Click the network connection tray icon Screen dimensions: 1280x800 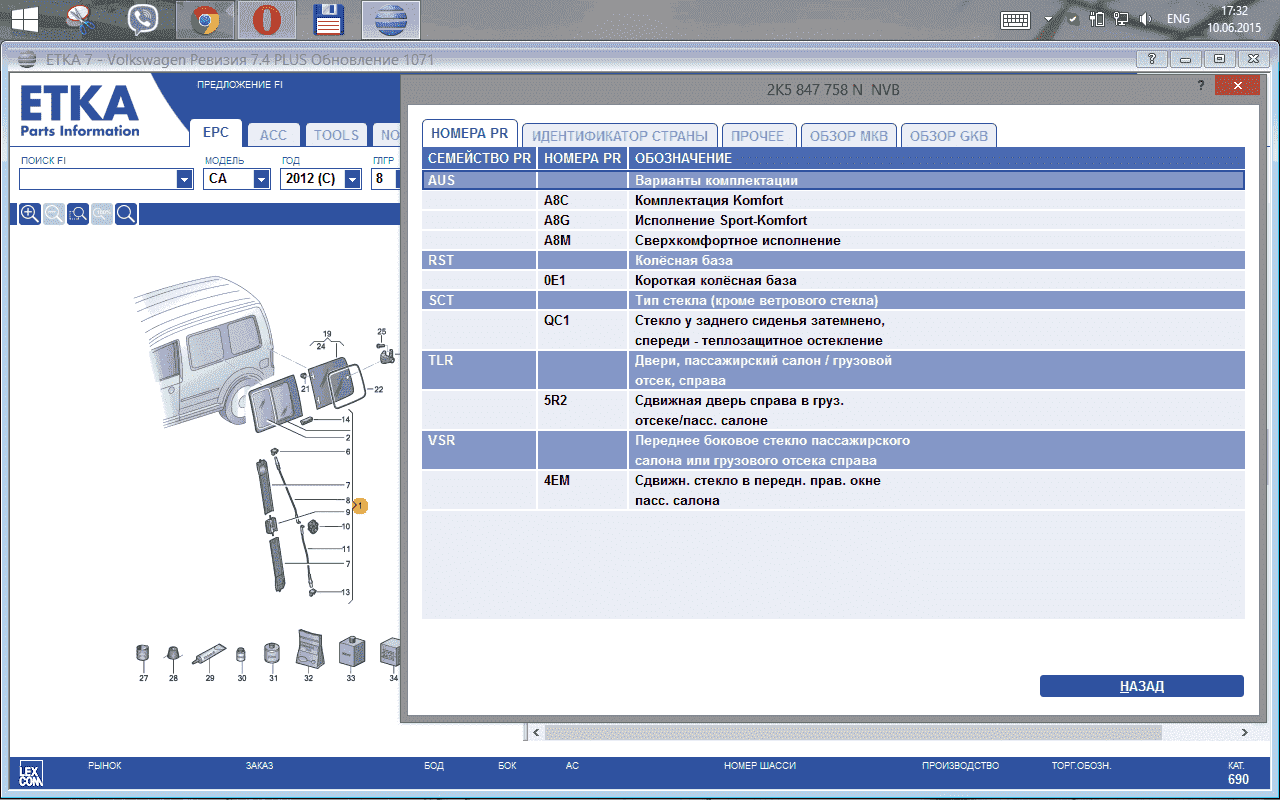point(1121,19)
